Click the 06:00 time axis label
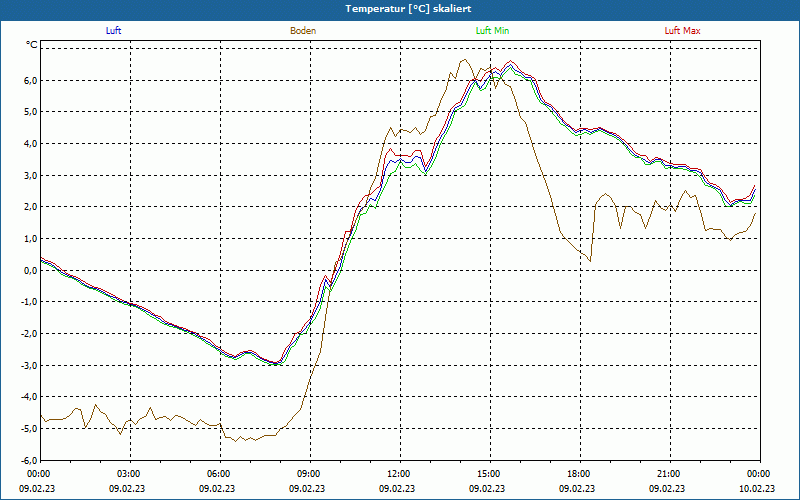This screenshot has height=500, width=800. coord(220,474)
